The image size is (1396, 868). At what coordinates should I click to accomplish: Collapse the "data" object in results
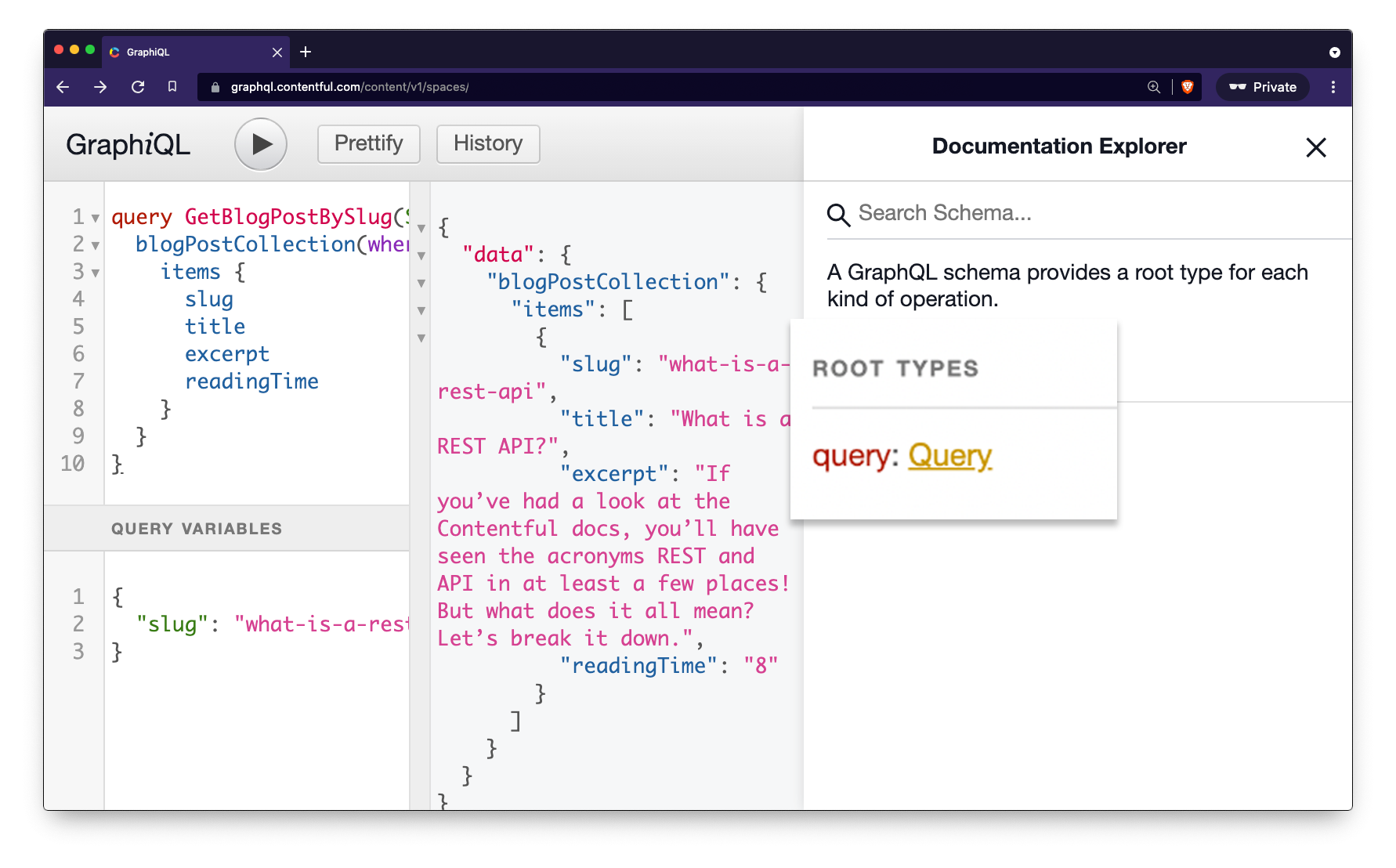(421, 256)
